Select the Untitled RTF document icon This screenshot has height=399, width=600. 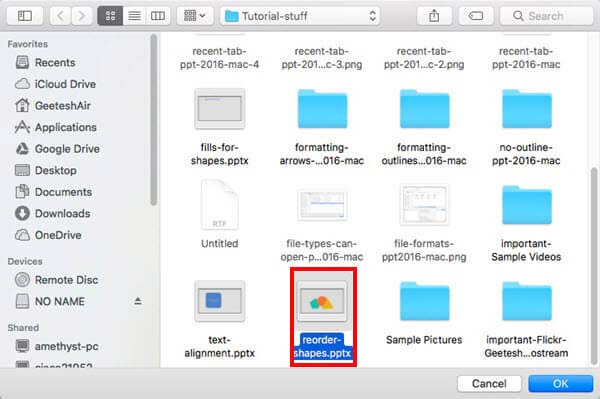(x=220, y=205)
